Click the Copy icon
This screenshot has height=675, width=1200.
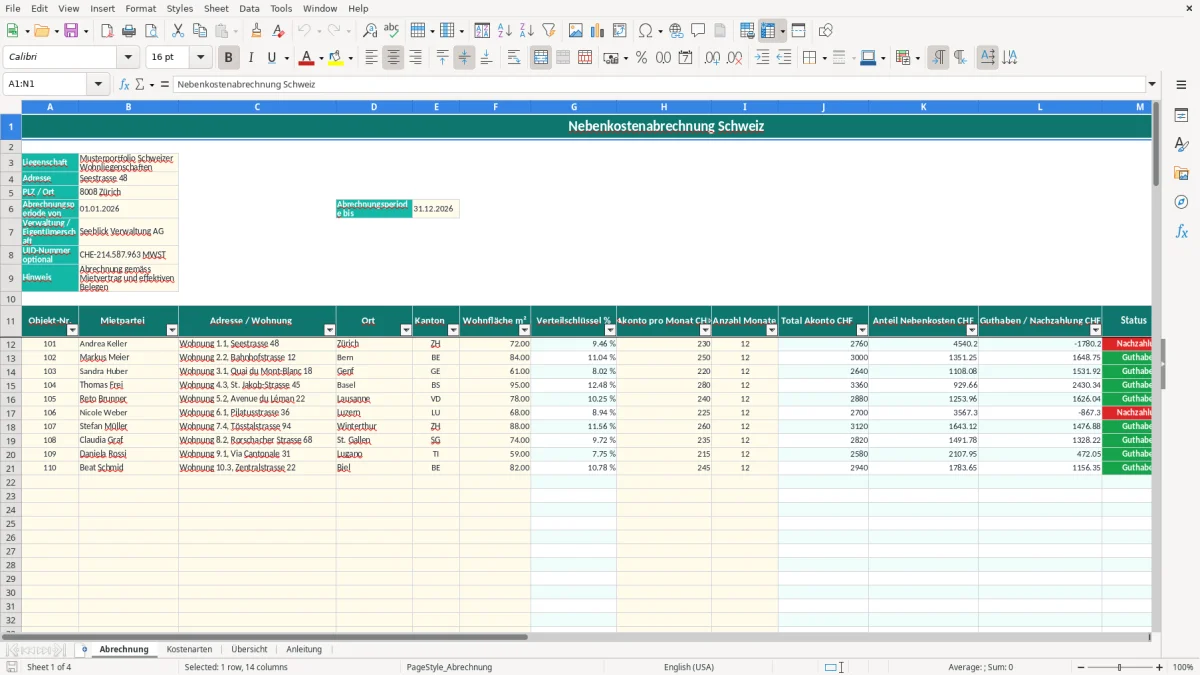pos(200,31)
